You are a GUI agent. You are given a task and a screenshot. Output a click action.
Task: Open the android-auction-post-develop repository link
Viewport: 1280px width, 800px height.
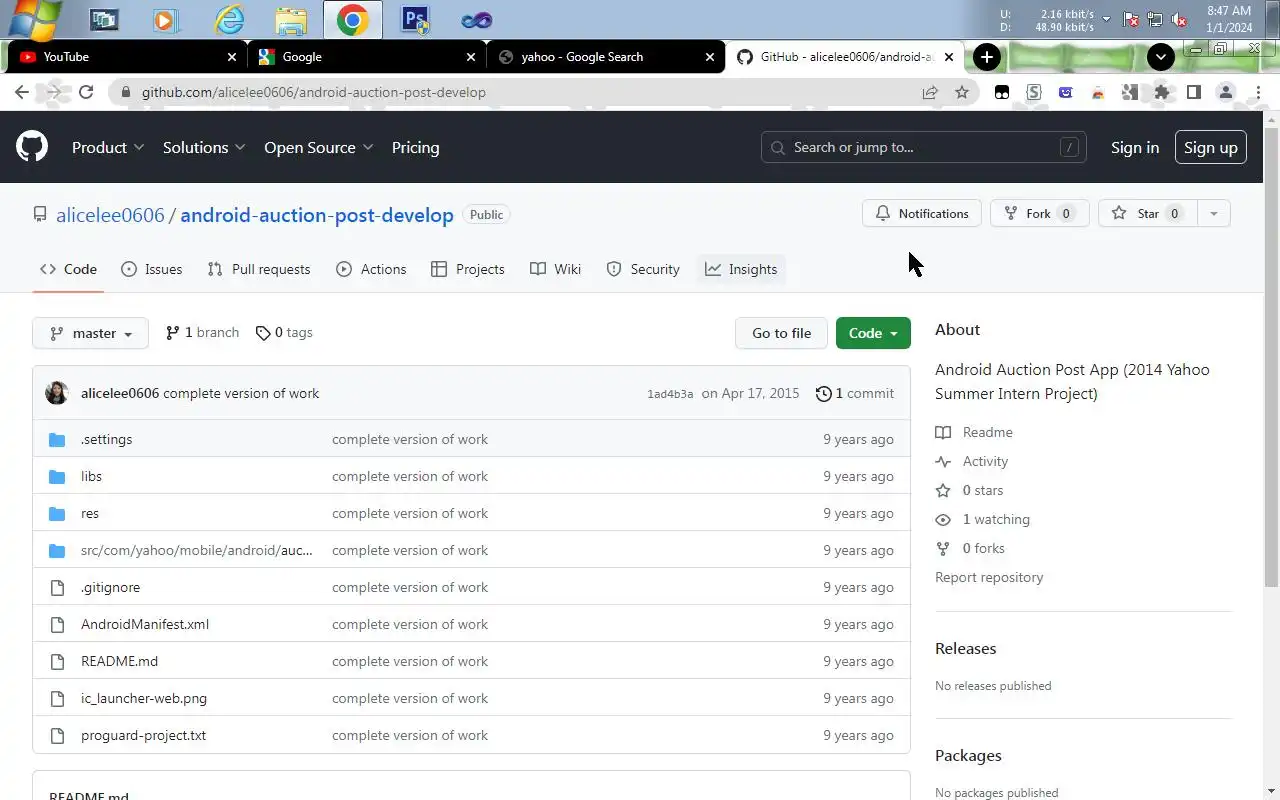click(317, 215)
